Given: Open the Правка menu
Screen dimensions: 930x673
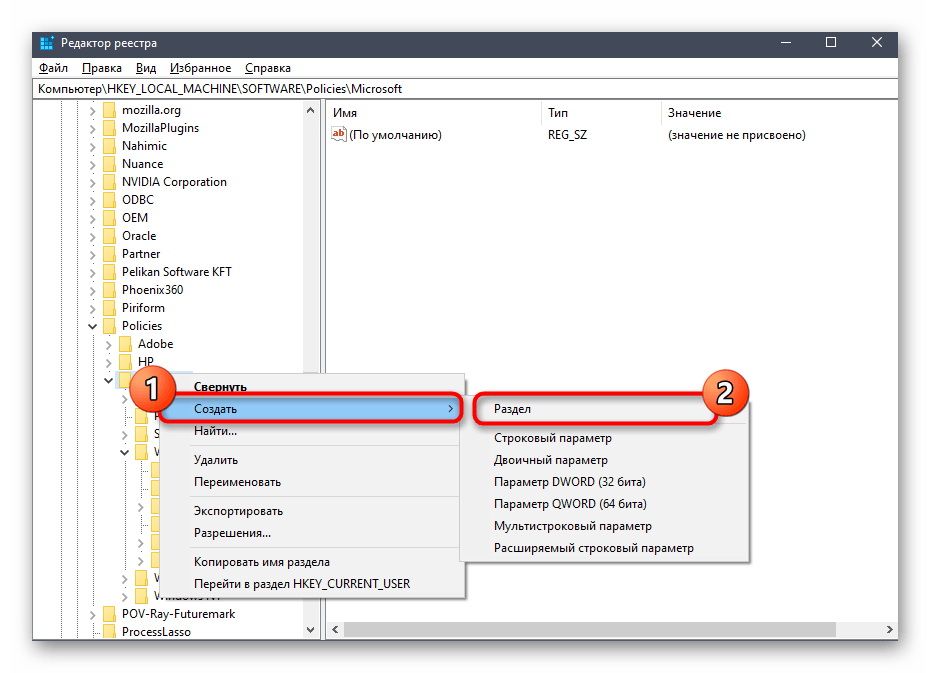Looking at the screenshot, I should click(101, 68).
